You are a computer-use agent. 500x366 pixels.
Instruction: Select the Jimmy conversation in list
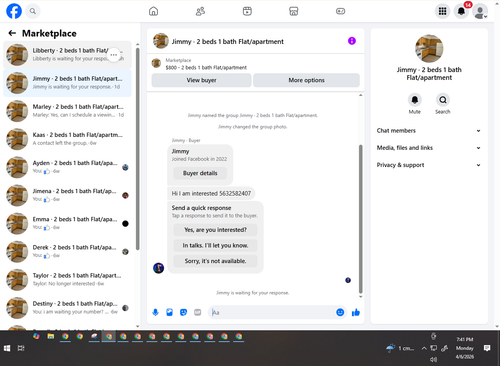pyautogui.click(x=68, y=83)
